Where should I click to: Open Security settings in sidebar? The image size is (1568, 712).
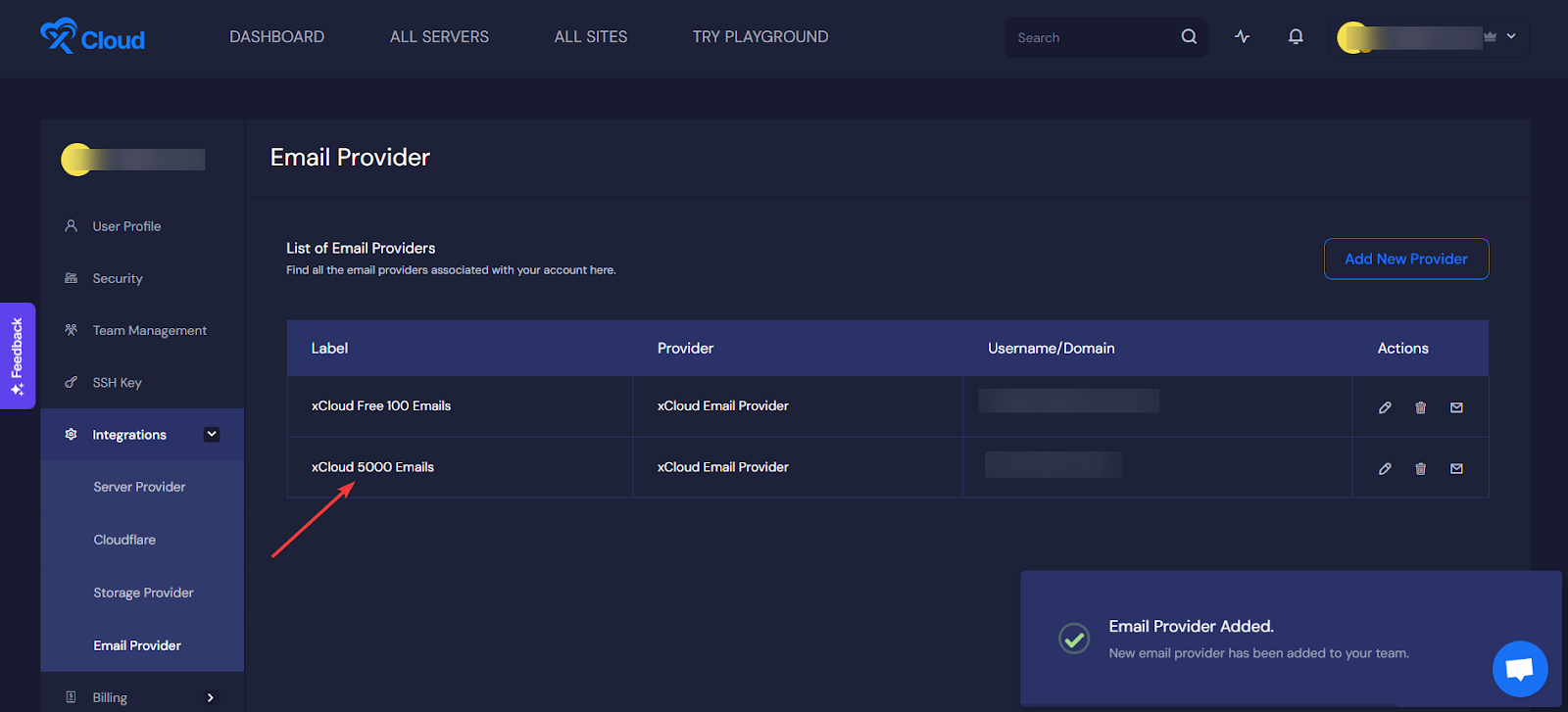click(x=118, y=278)
